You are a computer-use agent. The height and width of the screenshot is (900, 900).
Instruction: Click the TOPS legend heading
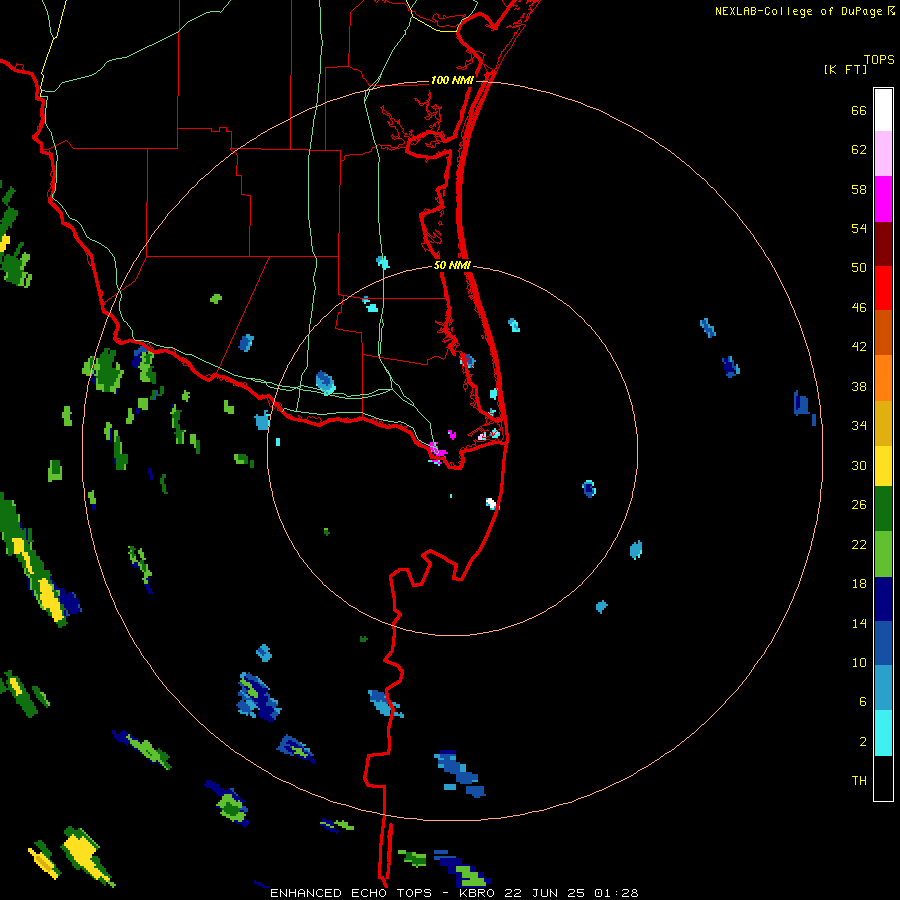879,59
